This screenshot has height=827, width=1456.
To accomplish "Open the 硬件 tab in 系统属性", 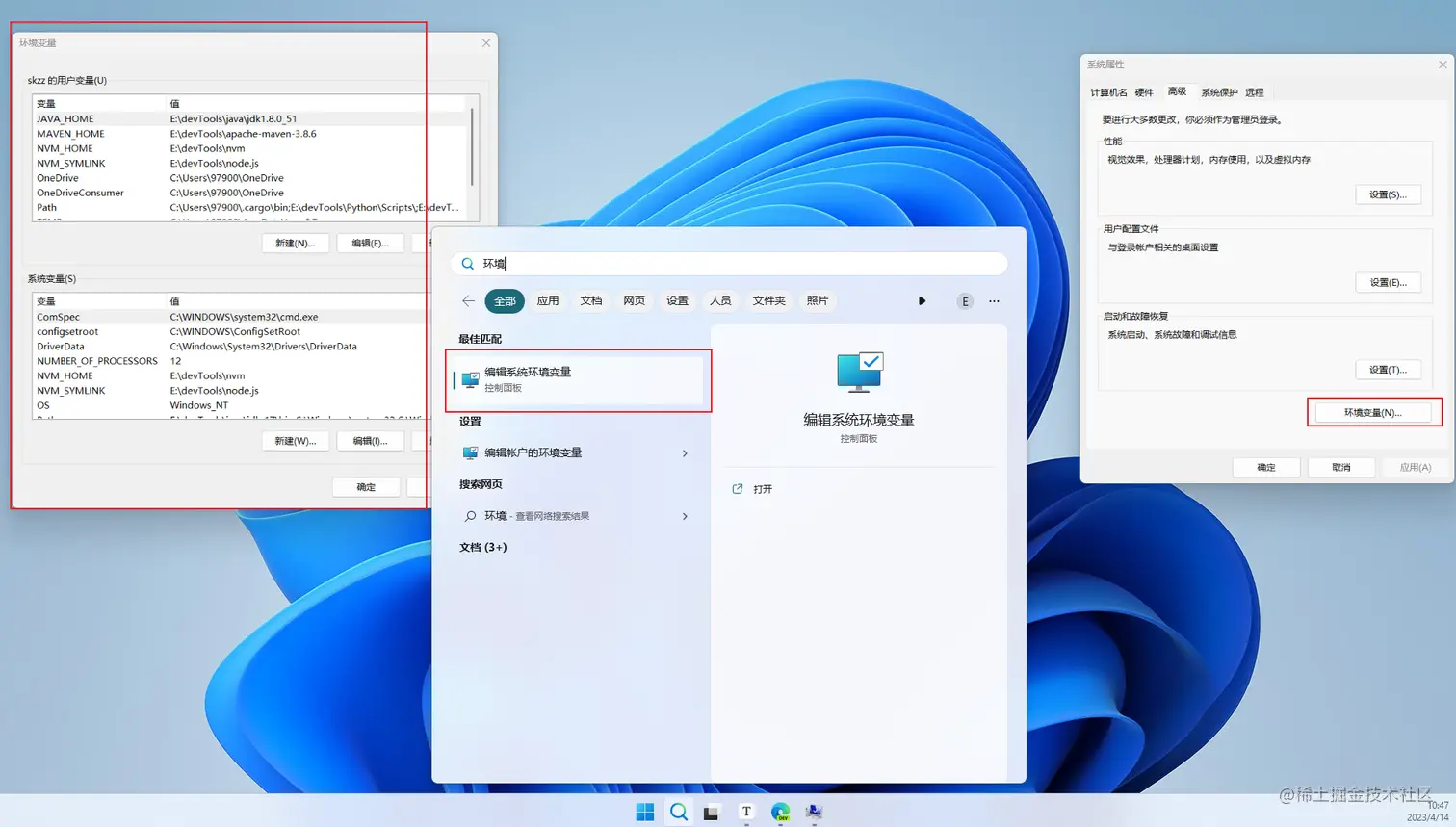I will pos(1144,92).
